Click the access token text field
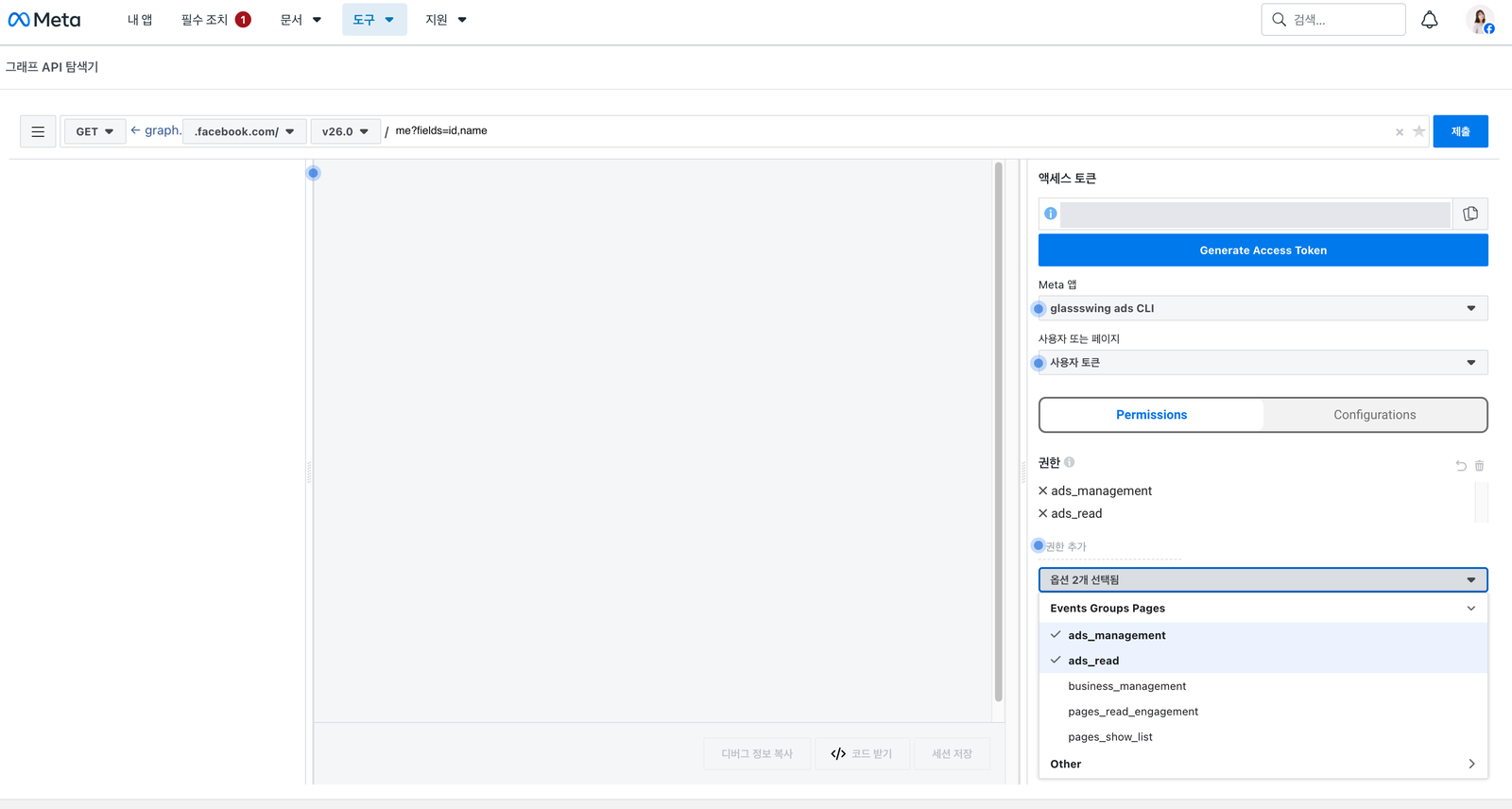The height and width of the screenshot is (809, 1512). (1255, 214)
